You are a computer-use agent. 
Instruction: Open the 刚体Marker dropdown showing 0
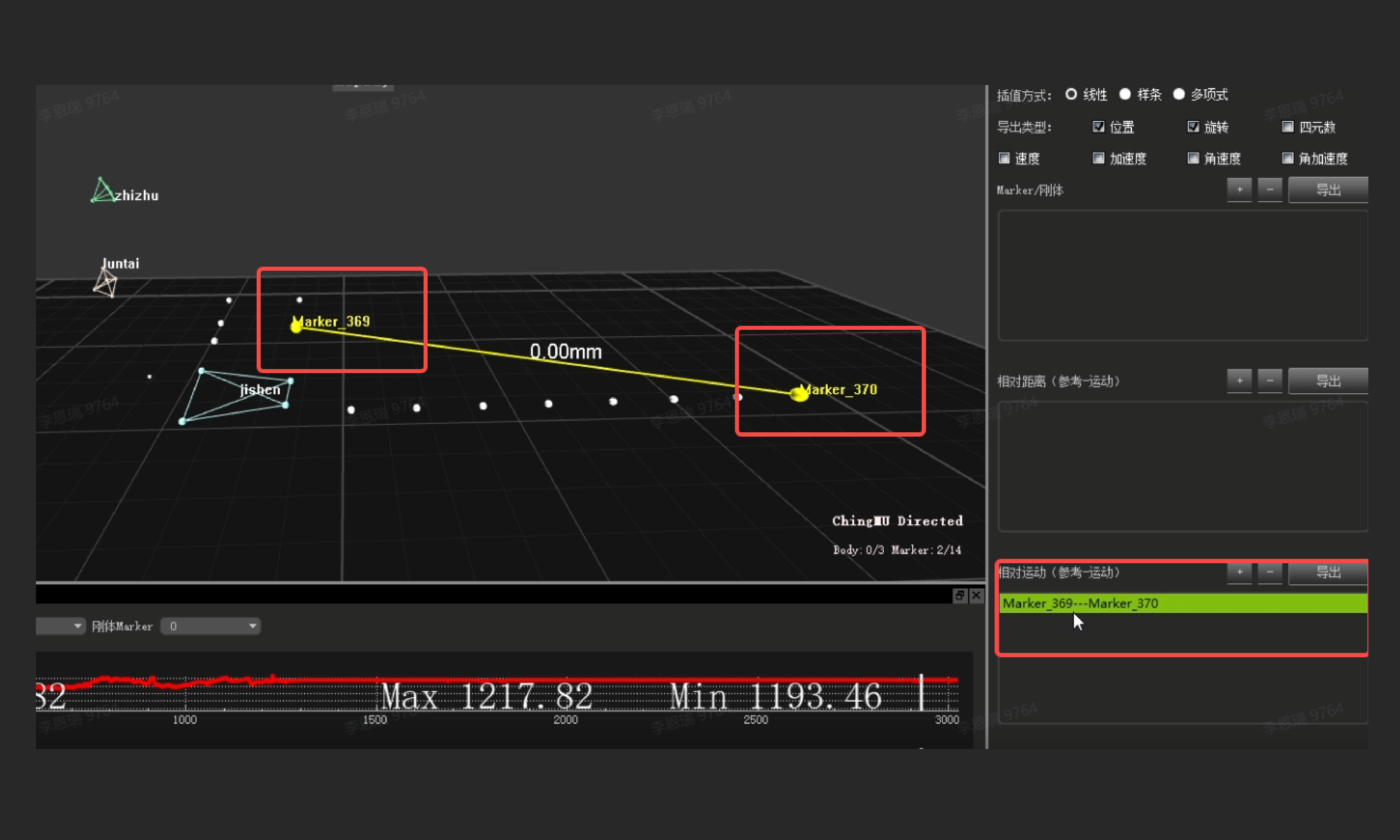click(x=210, y=626)
